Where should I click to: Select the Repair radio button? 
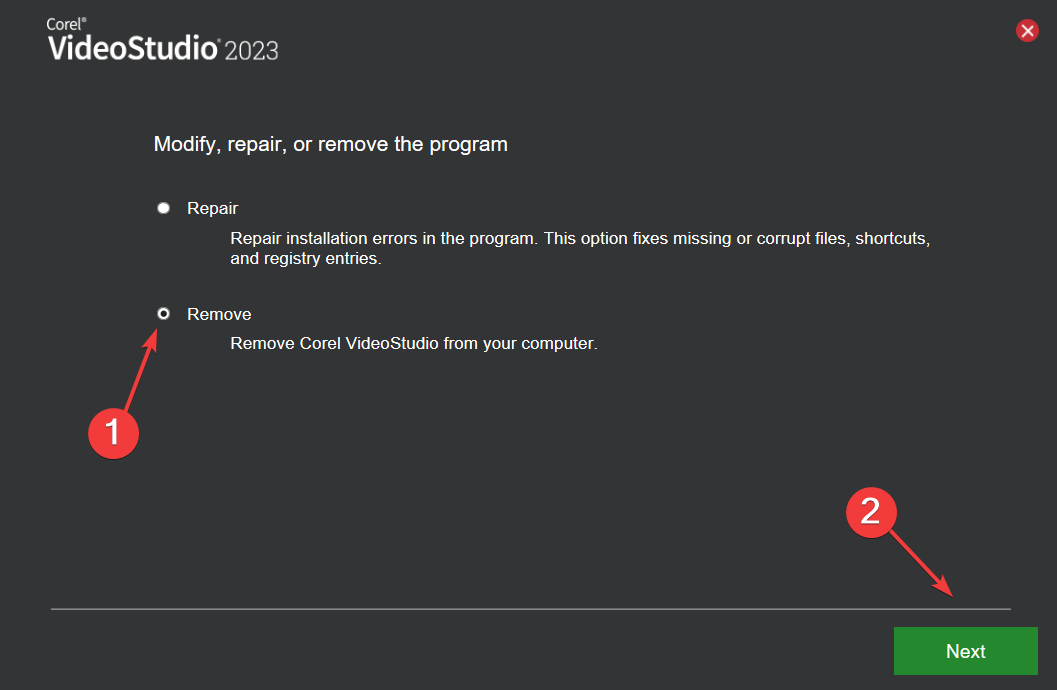[163, 208]
